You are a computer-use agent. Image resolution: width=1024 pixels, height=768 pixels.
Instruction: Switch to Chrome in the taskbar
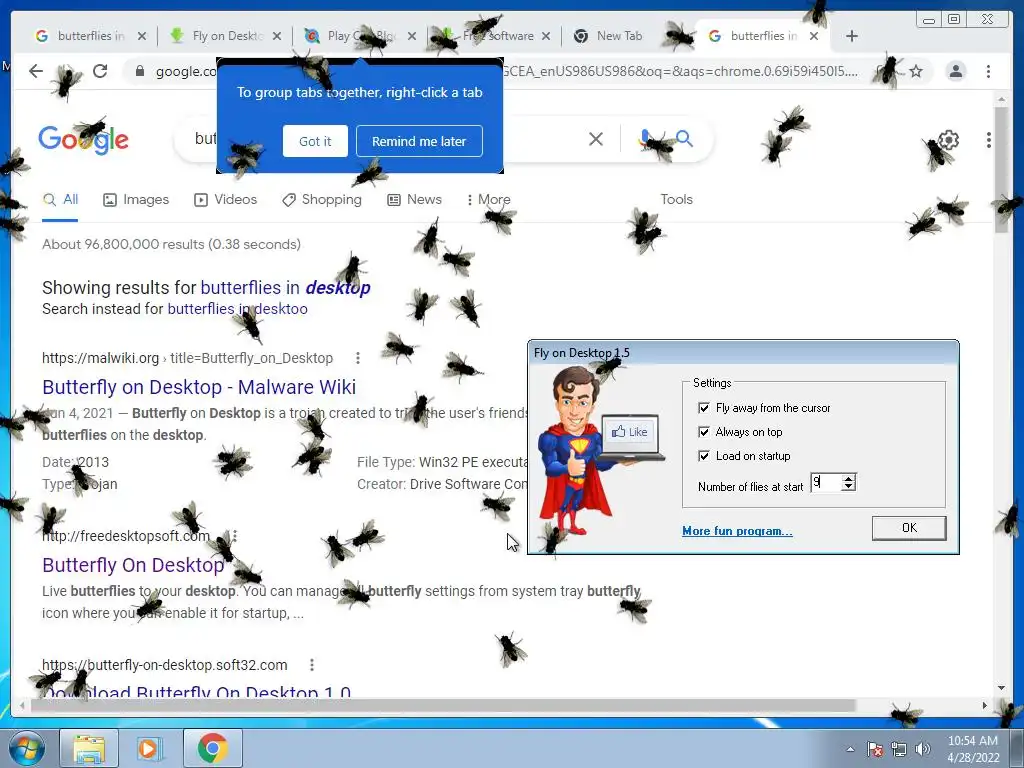[x=213, y=748]
